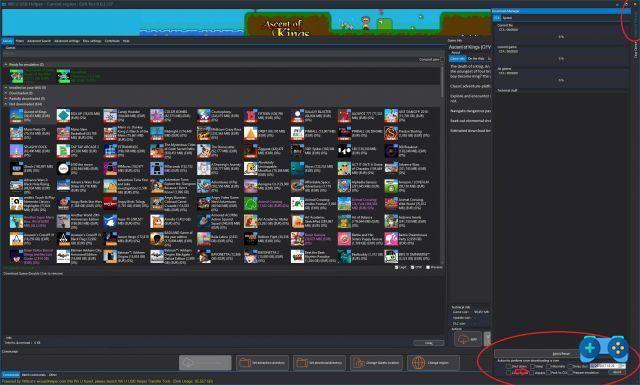Viewport: 640px width, 385px height.
Task: Toggle the Compact view checkbox
Action: (x=442, y=60)
